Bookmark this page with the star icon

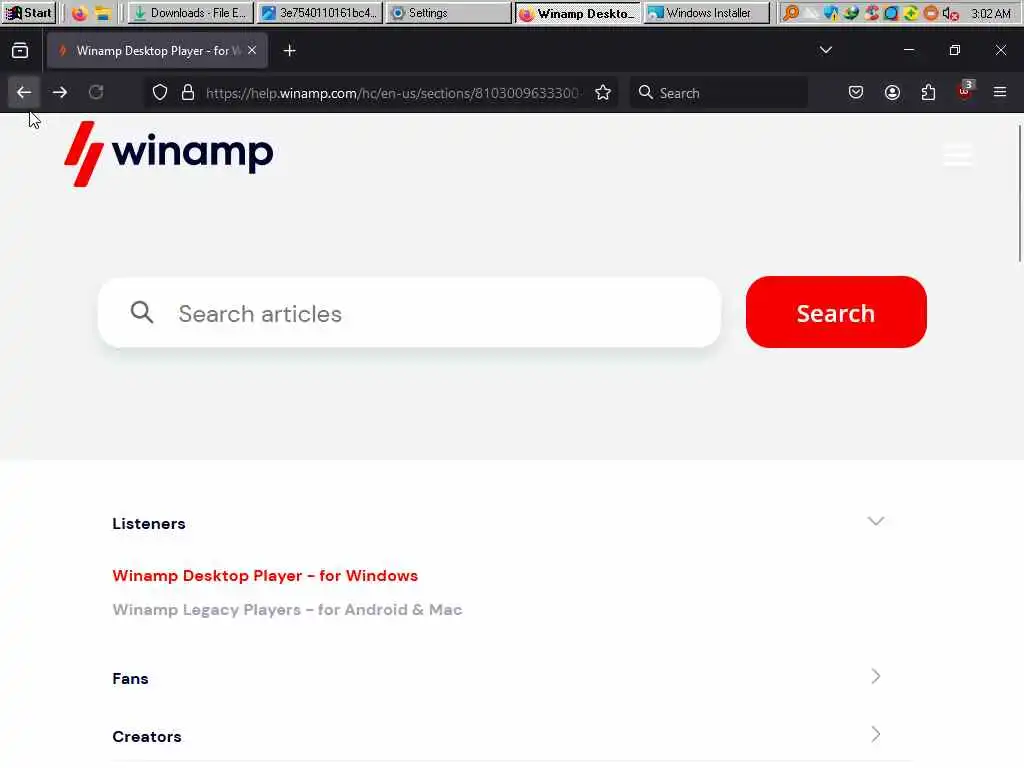click(x=603, y=93)
